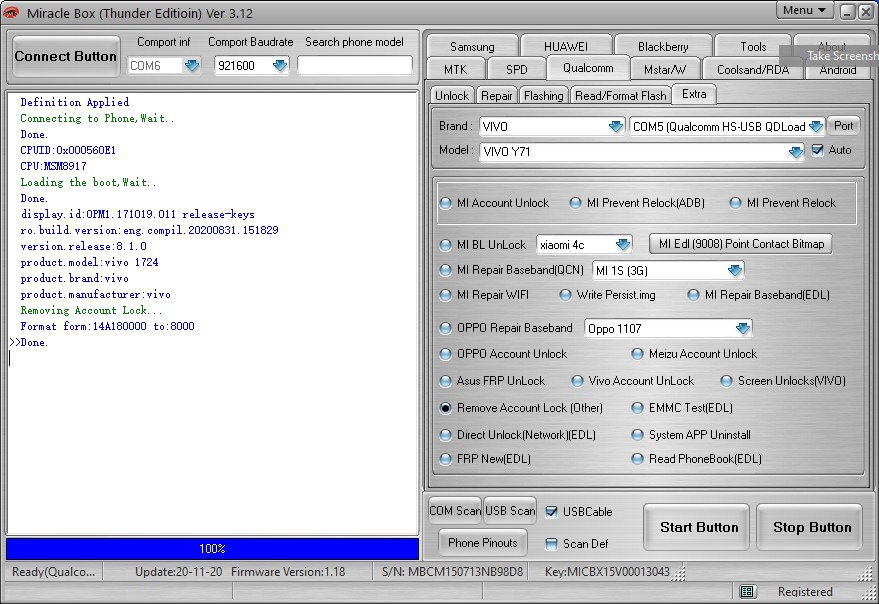Open the MI 1S (3G) dropdown
The image size is (879, 604).
pos(734,270)
